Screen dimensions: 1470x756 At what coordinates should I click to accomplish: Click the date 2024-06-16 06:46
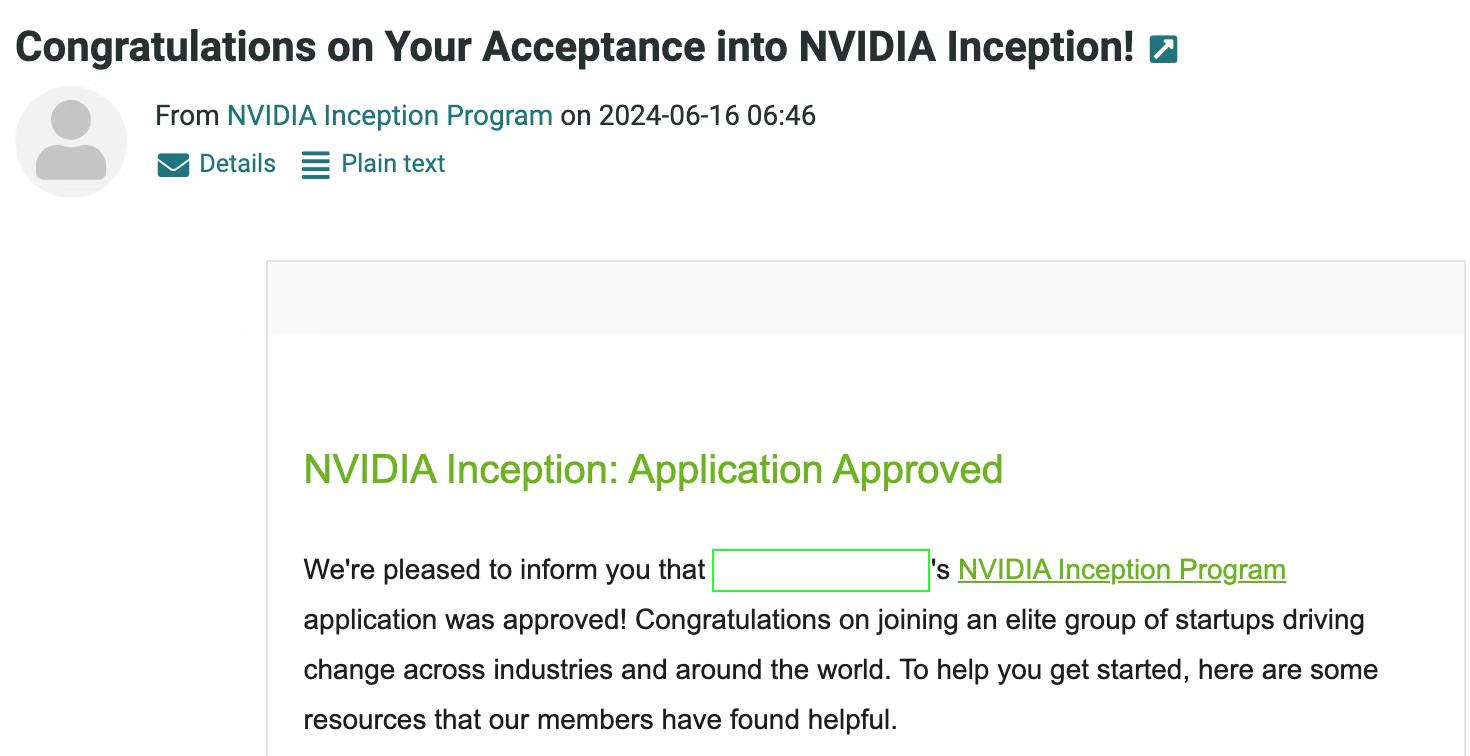coord(707,116)
